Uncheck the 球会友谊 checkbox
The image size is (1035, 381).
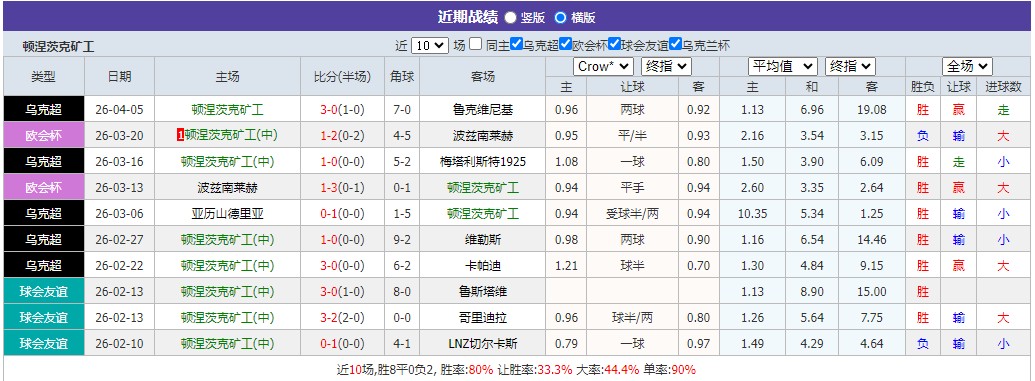click(x=615, y=44)
